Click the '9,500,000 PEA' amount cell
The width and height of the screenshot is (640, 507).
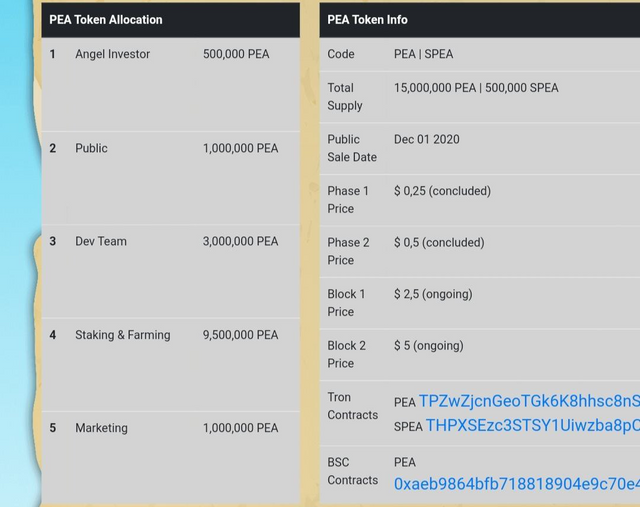[240, 335]
